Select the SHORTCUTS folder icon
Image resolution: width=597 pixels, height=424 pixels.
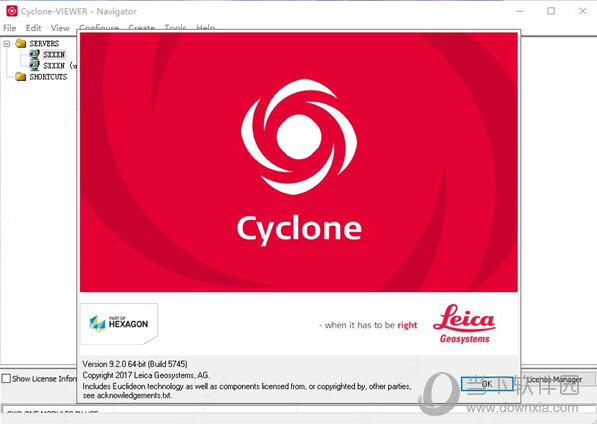[21, 77]
